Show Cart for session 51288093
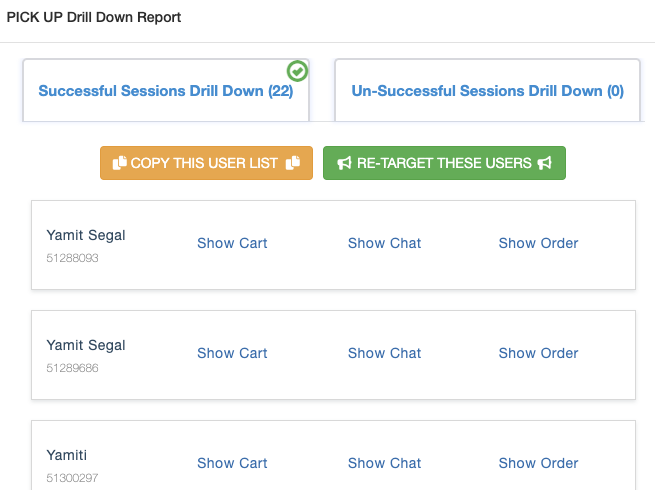655x490 pixels. pos(232,243)
